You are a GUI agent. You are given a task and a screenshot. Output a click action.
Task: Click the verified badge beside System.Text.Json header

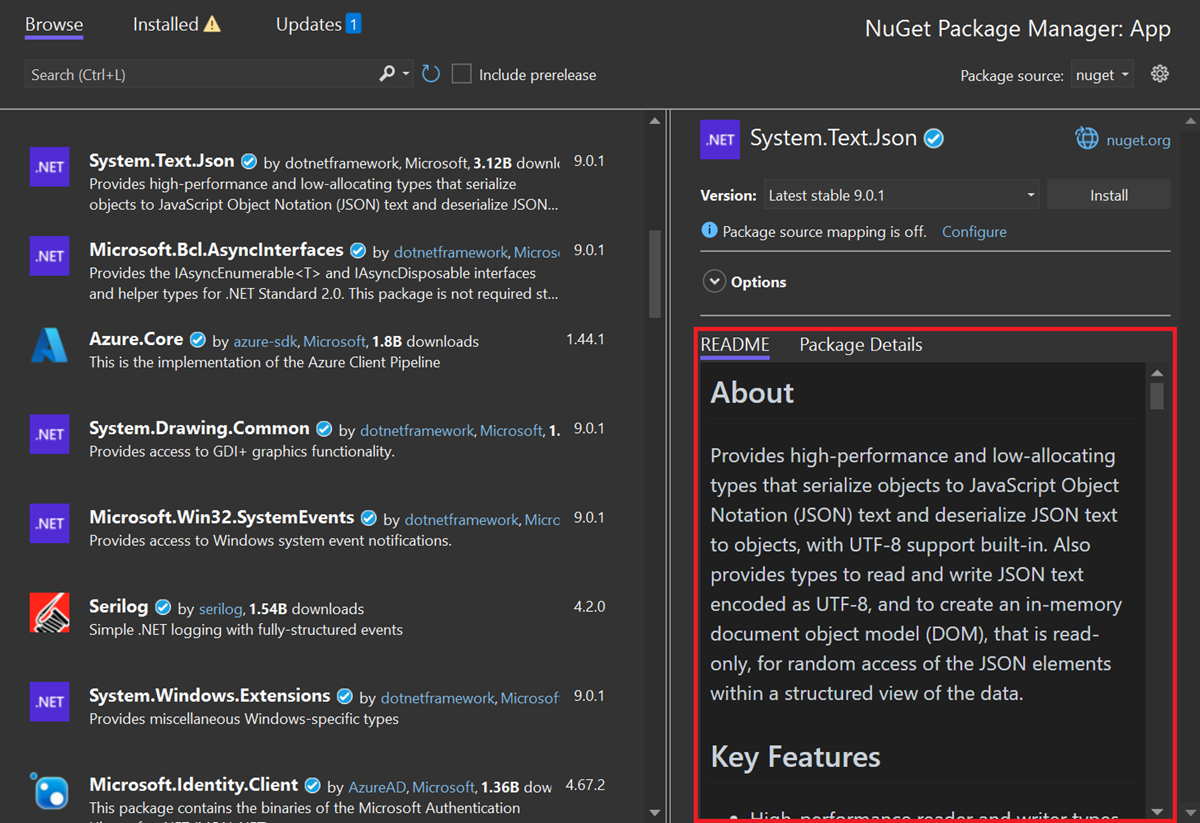coord(933,139)
